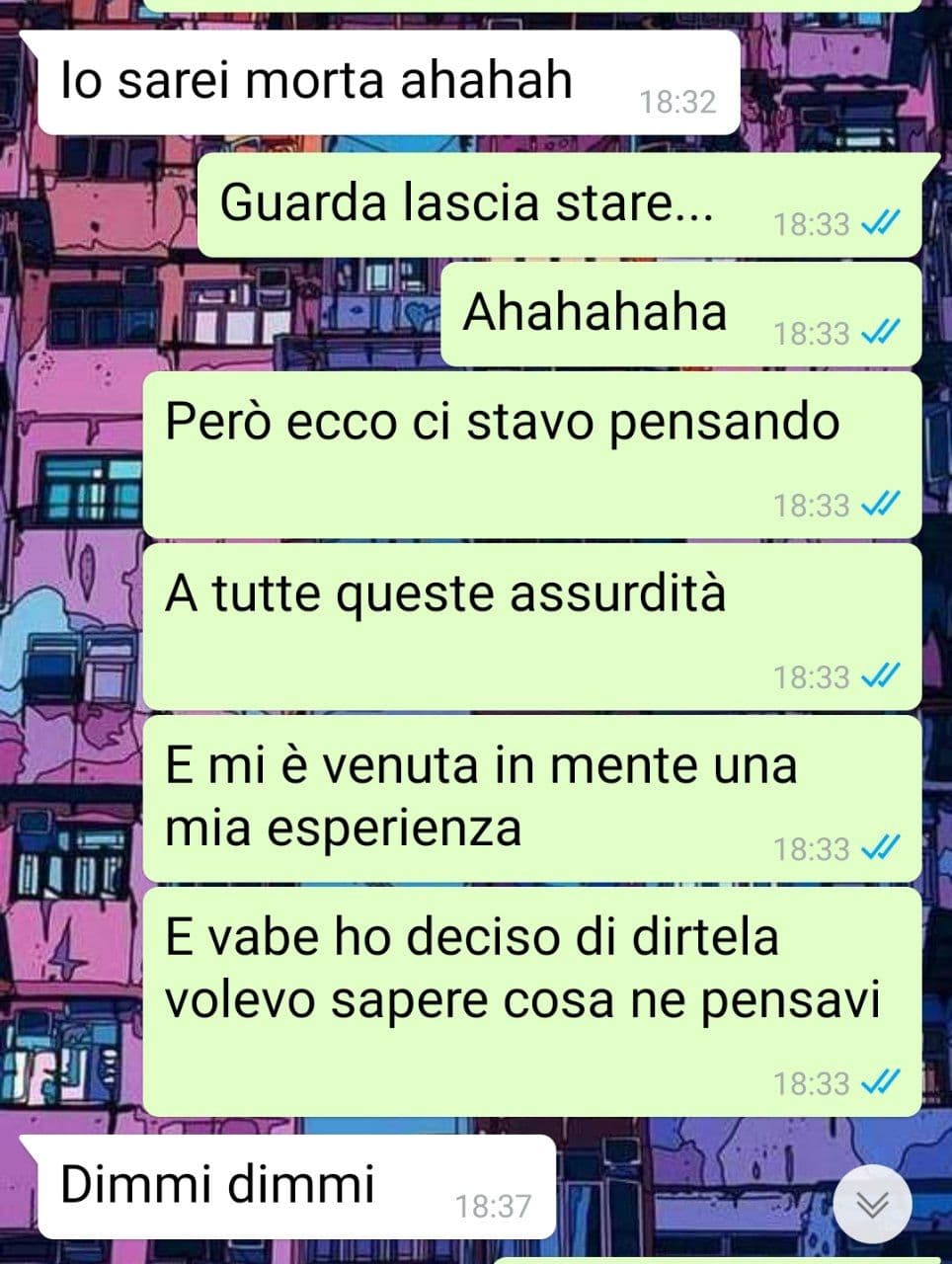Click read ticks on 'Guarda lascia stare...' message
The image size is (952, 1264).
[880, 224]
